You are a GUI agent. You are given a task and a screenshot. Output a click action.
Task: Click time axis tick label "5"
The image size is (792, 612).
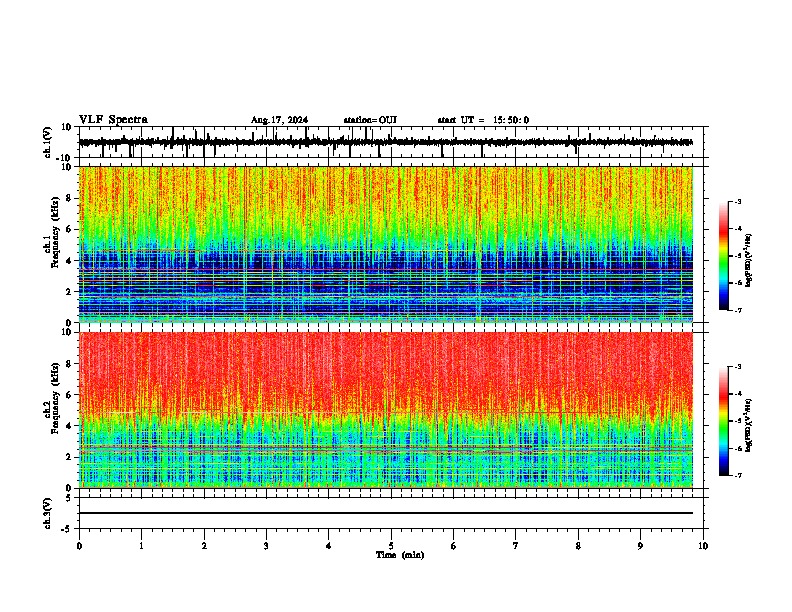coord(391,546)
